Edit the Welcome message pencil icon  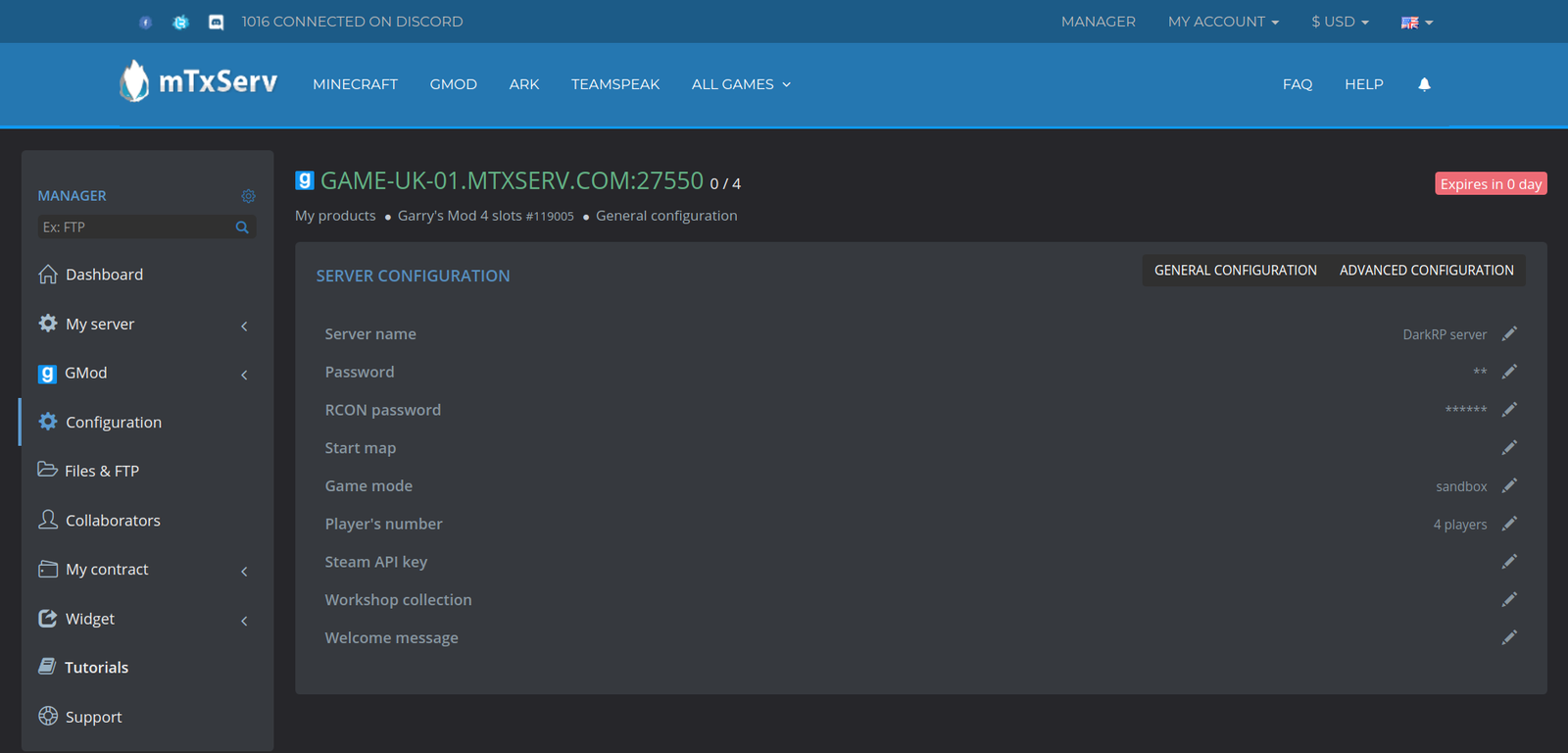(1509, 637)
